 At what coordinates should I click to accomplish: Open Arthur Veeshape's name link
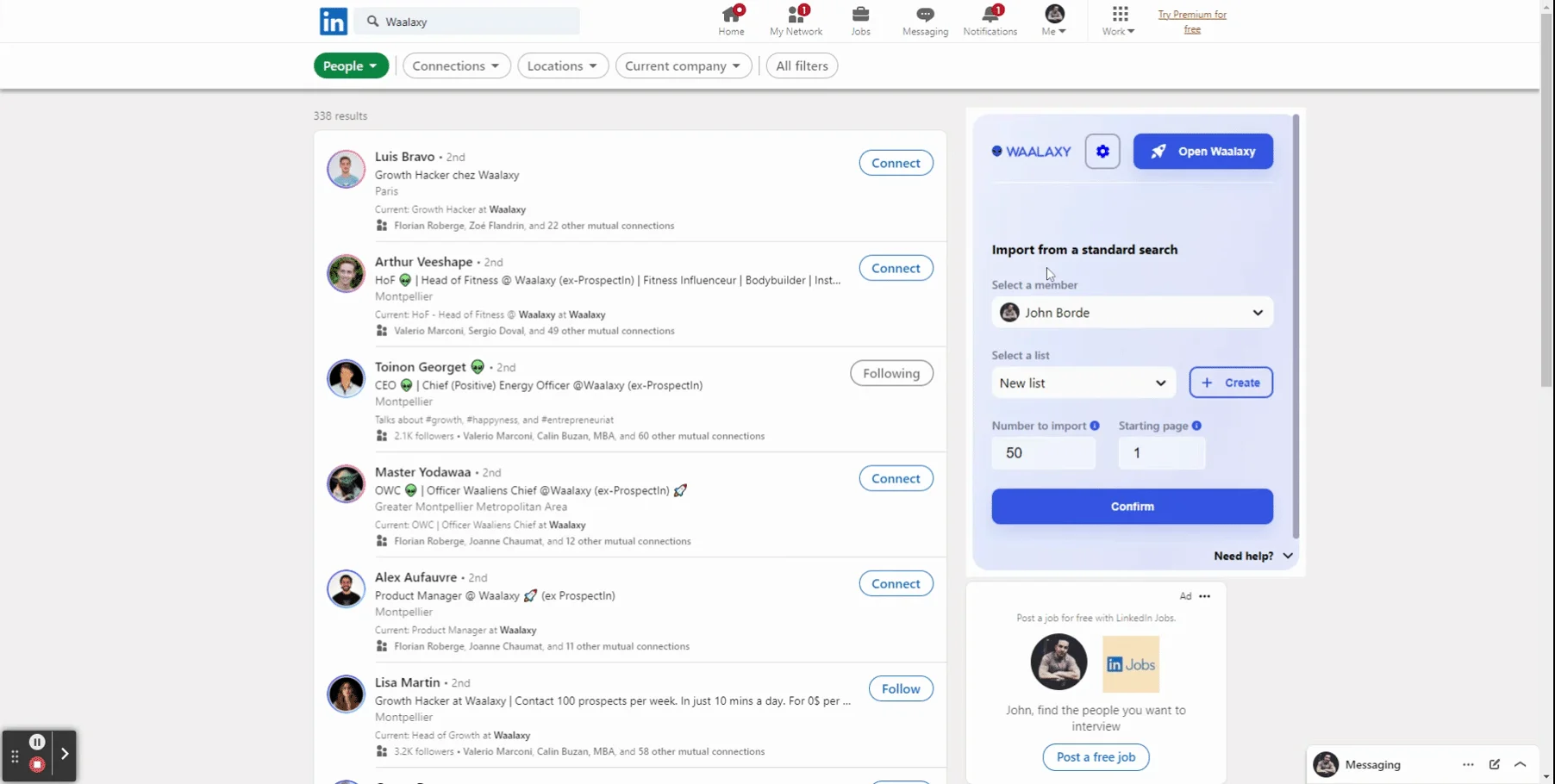tap(423, 261)
